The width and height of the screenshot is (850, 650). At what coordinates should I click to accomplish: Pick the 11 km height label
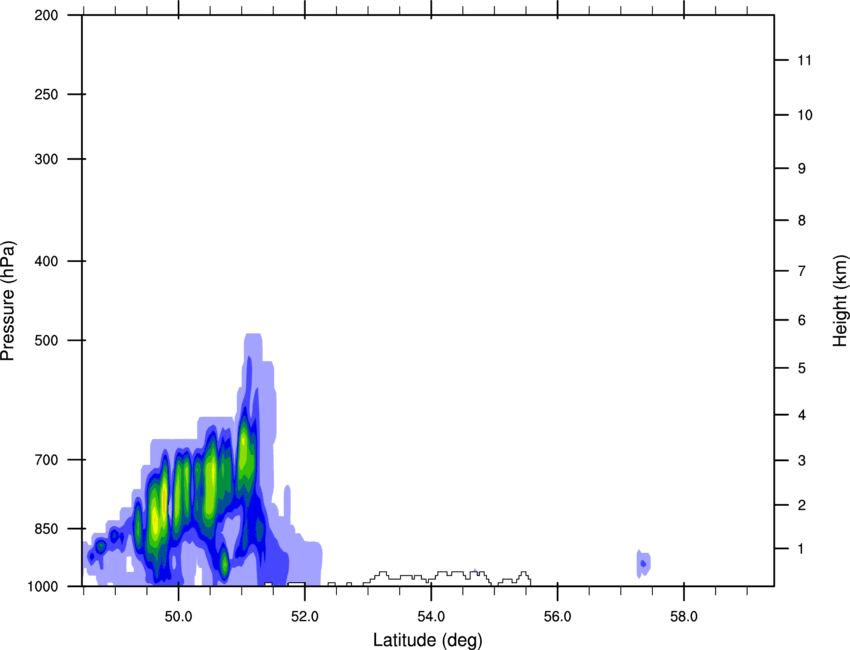pyautogui.click(x=804, y=60)
